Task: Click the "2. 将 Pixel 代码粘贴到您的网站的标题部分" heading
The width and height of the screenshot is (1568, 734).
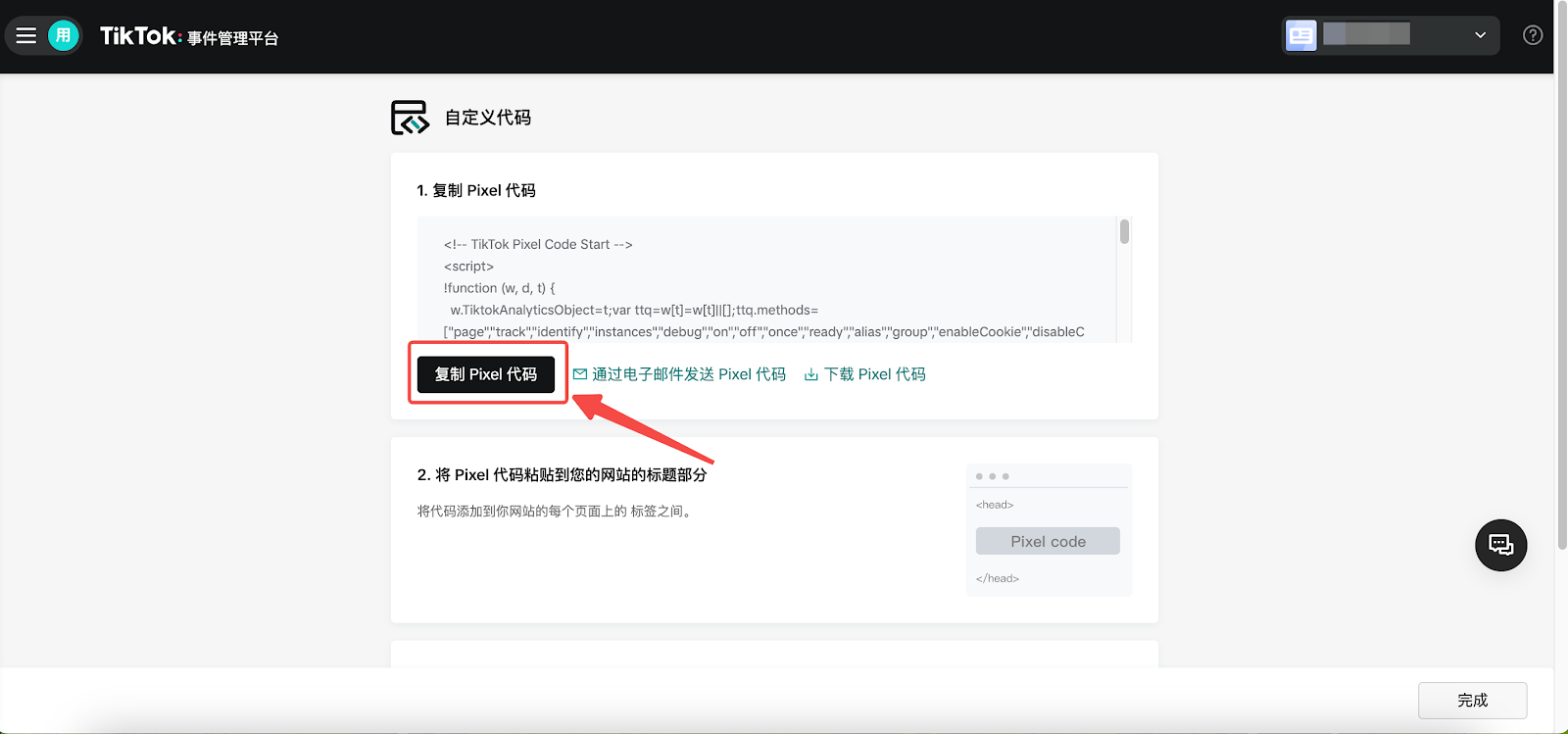Action: click(x=562, y=474)
